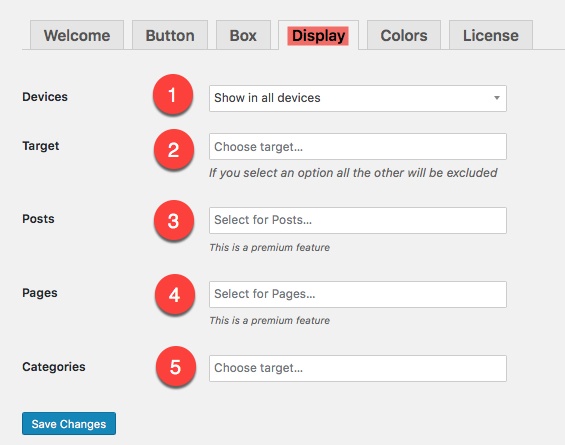
Task: Click the Devices field label
Action: click(x=45, y=97)
